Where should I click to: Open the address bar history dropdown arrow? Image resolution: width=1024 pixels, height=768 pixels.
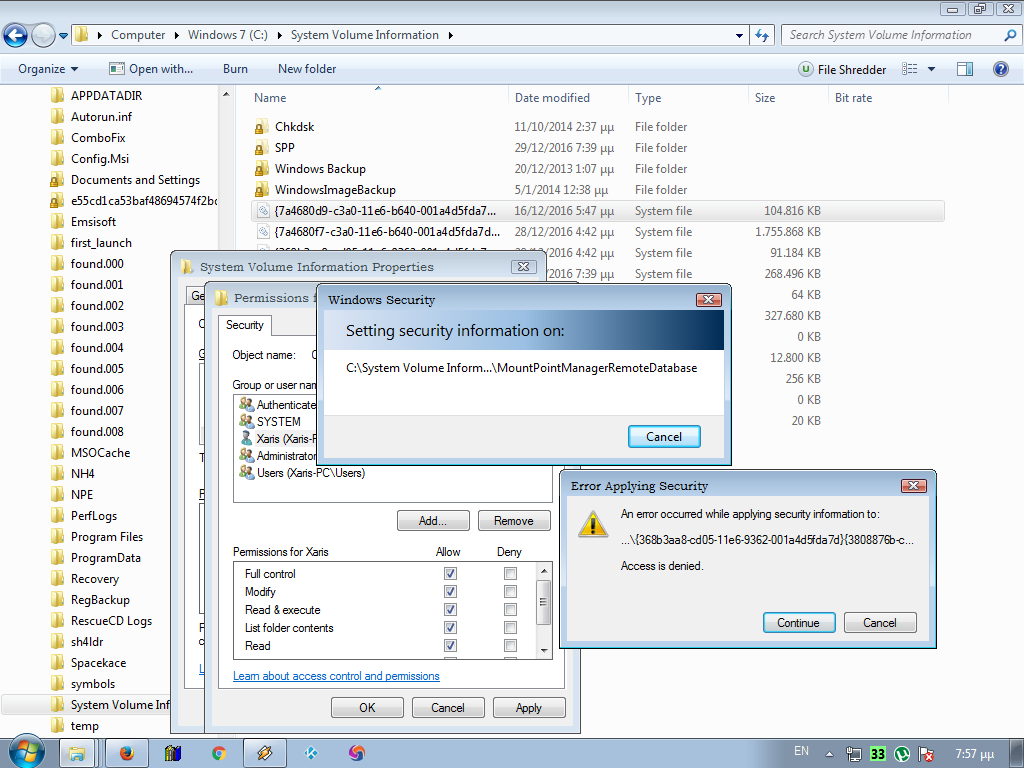pos(739,36)
